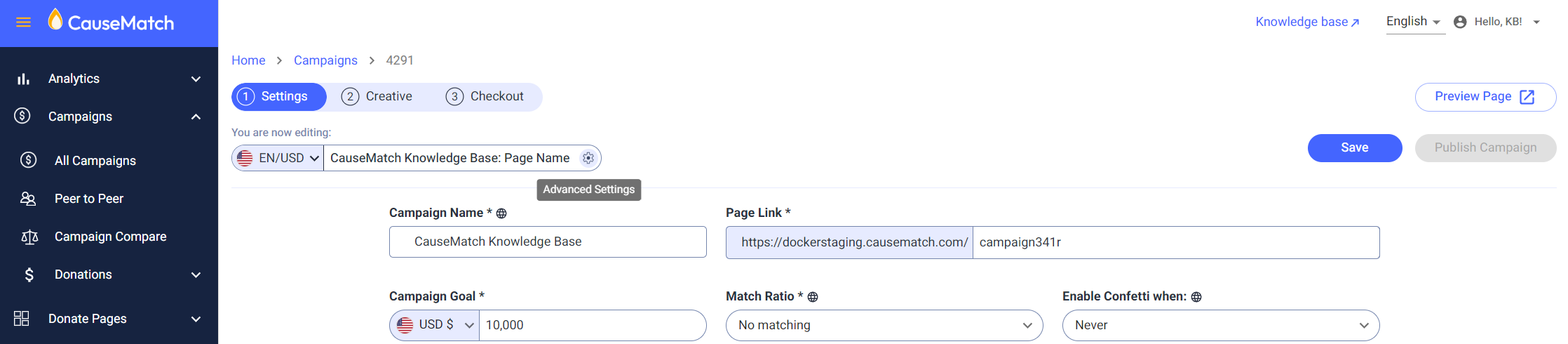This screenshot has width=1568, height=344.
Task: Click the hamburger menu icon
Action: tap(23, 22)
